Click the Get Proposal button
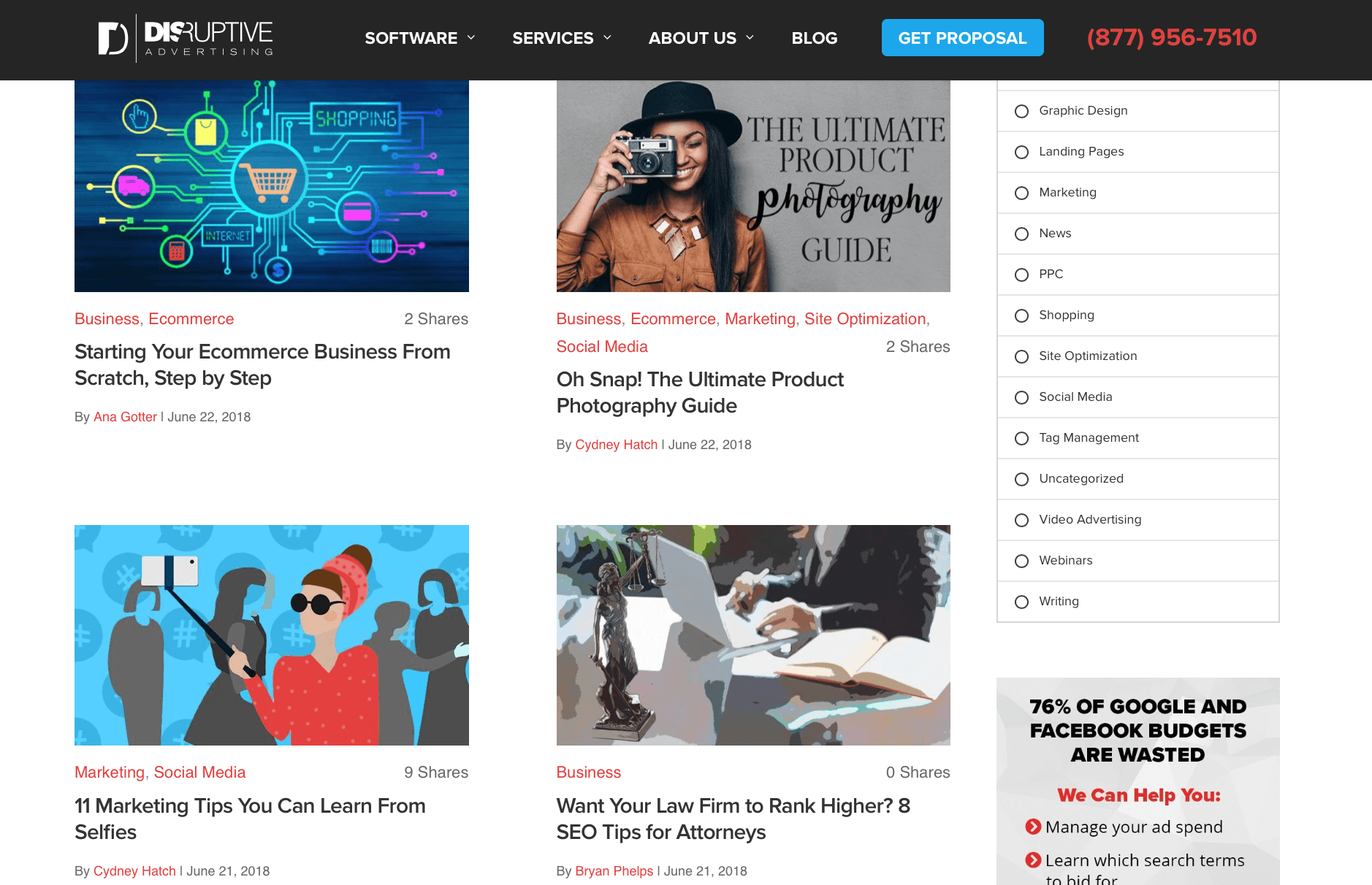Screen dimensions: 1372x885 click(962, 38)
